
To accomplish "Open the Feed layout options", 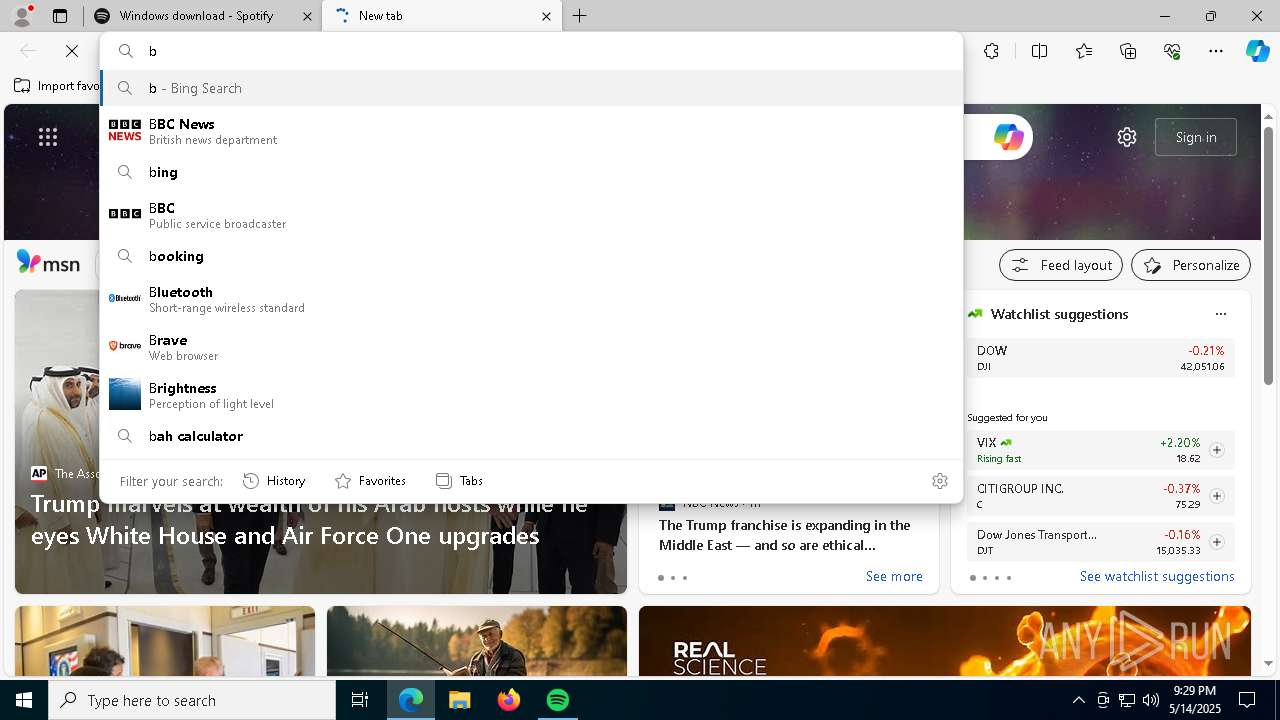I will point(1061,265).
